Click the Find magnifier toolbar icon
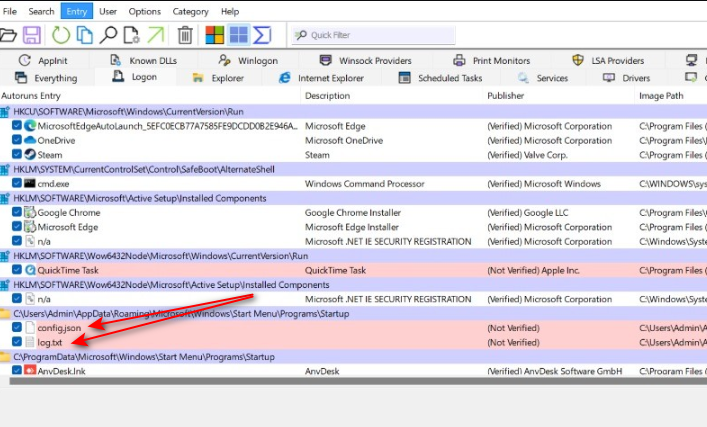 tap(108, 35)
